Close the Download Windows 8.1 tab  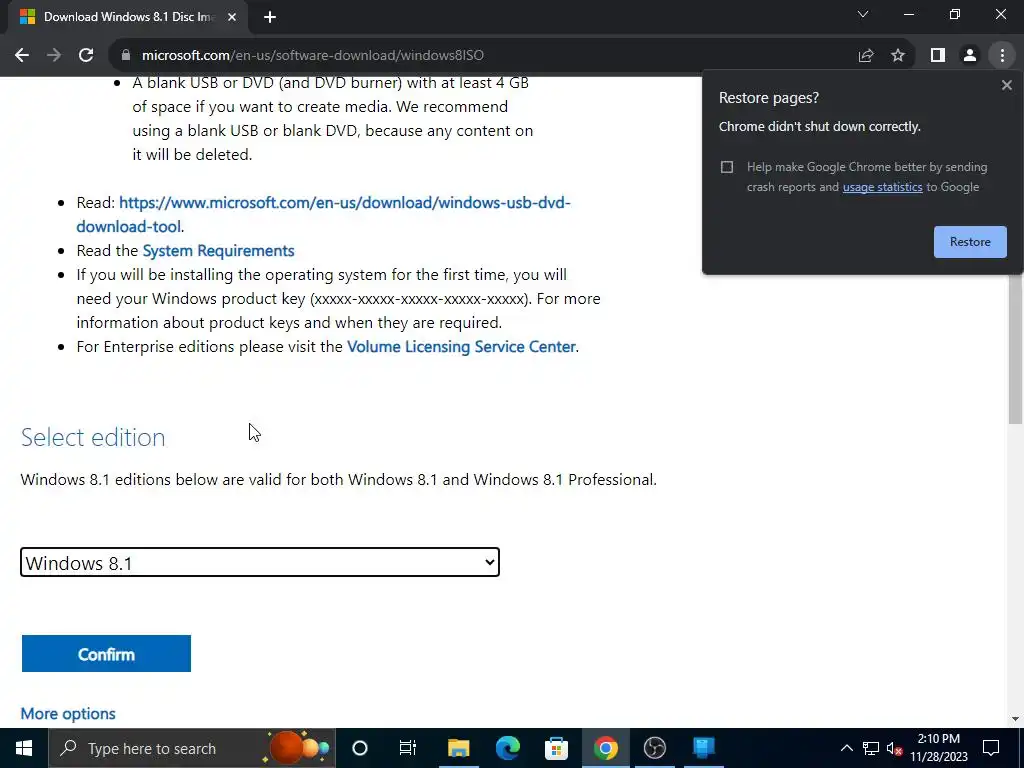point(232,18)
